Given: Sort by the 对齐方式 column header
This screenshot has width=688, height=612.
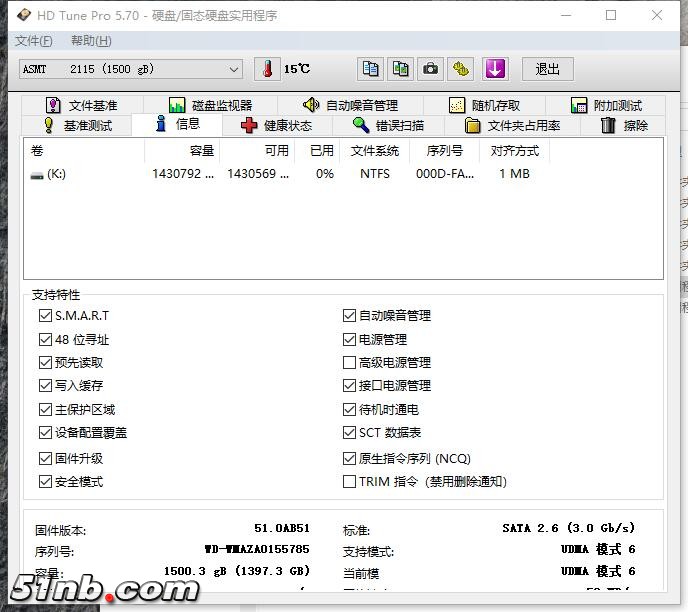Looking at the screenshot, I should [x=514, y=151].
